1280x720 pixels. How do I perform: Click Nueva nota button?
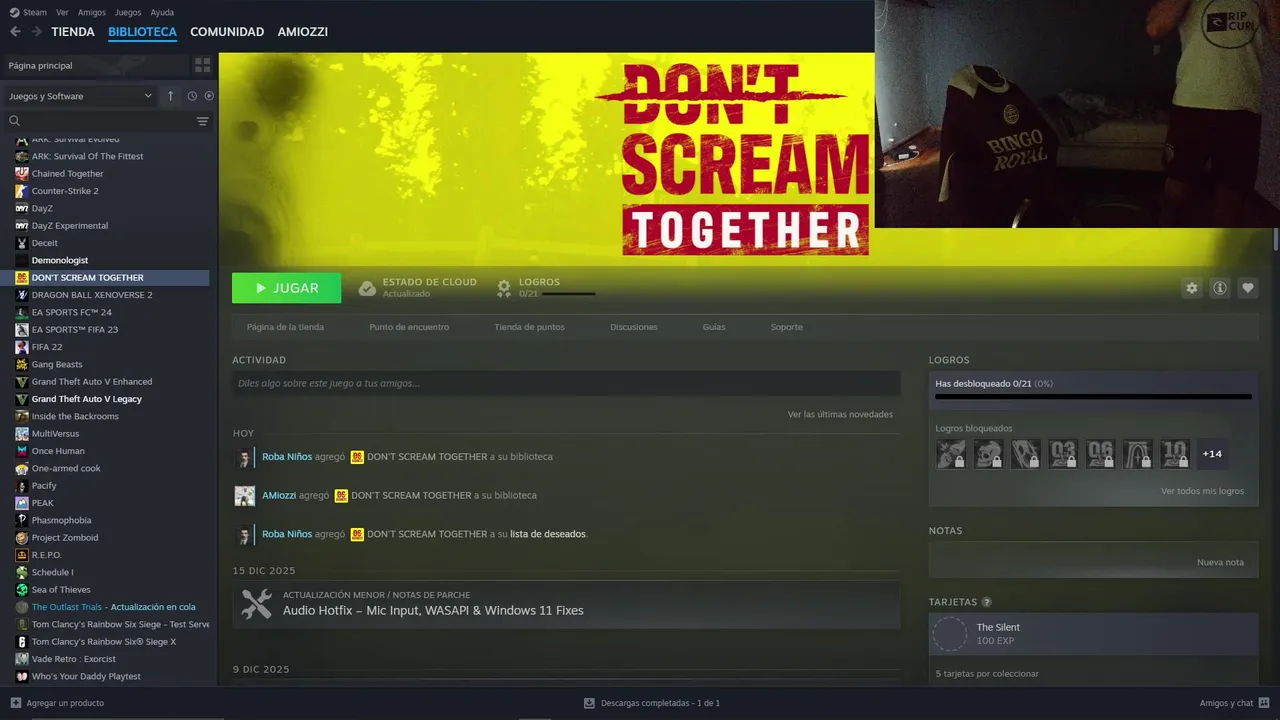tap(1220, 562)
